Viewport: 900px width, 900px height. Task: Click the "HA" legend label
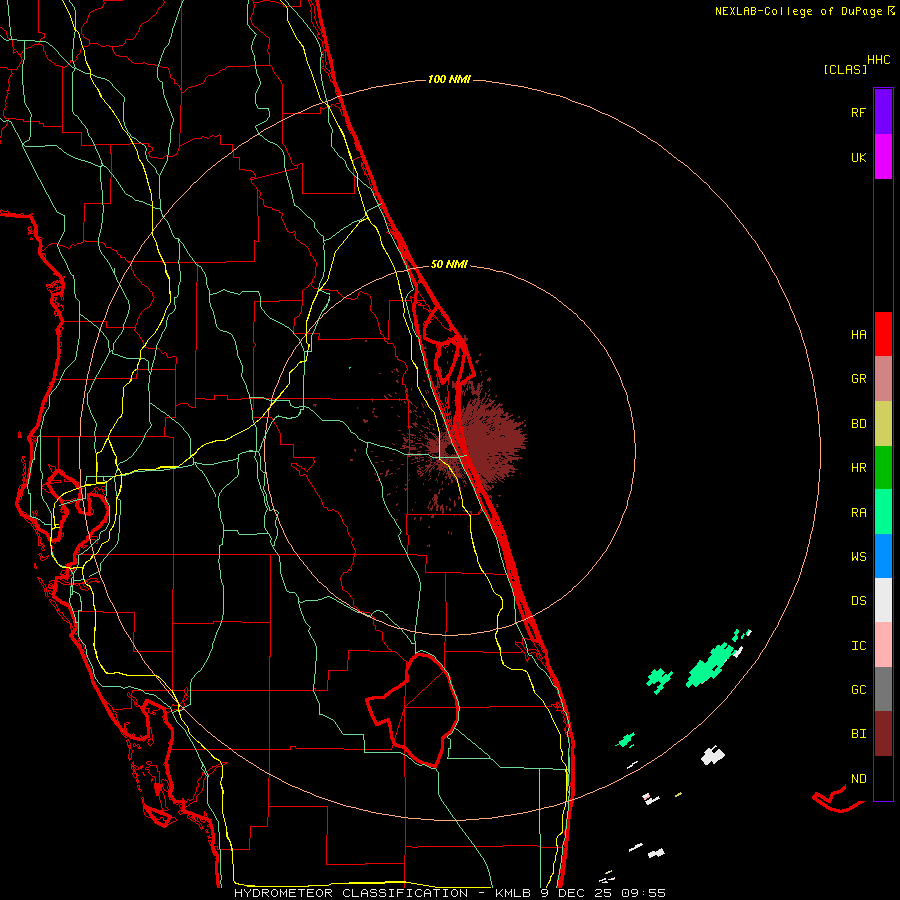[x=858, y=335]
